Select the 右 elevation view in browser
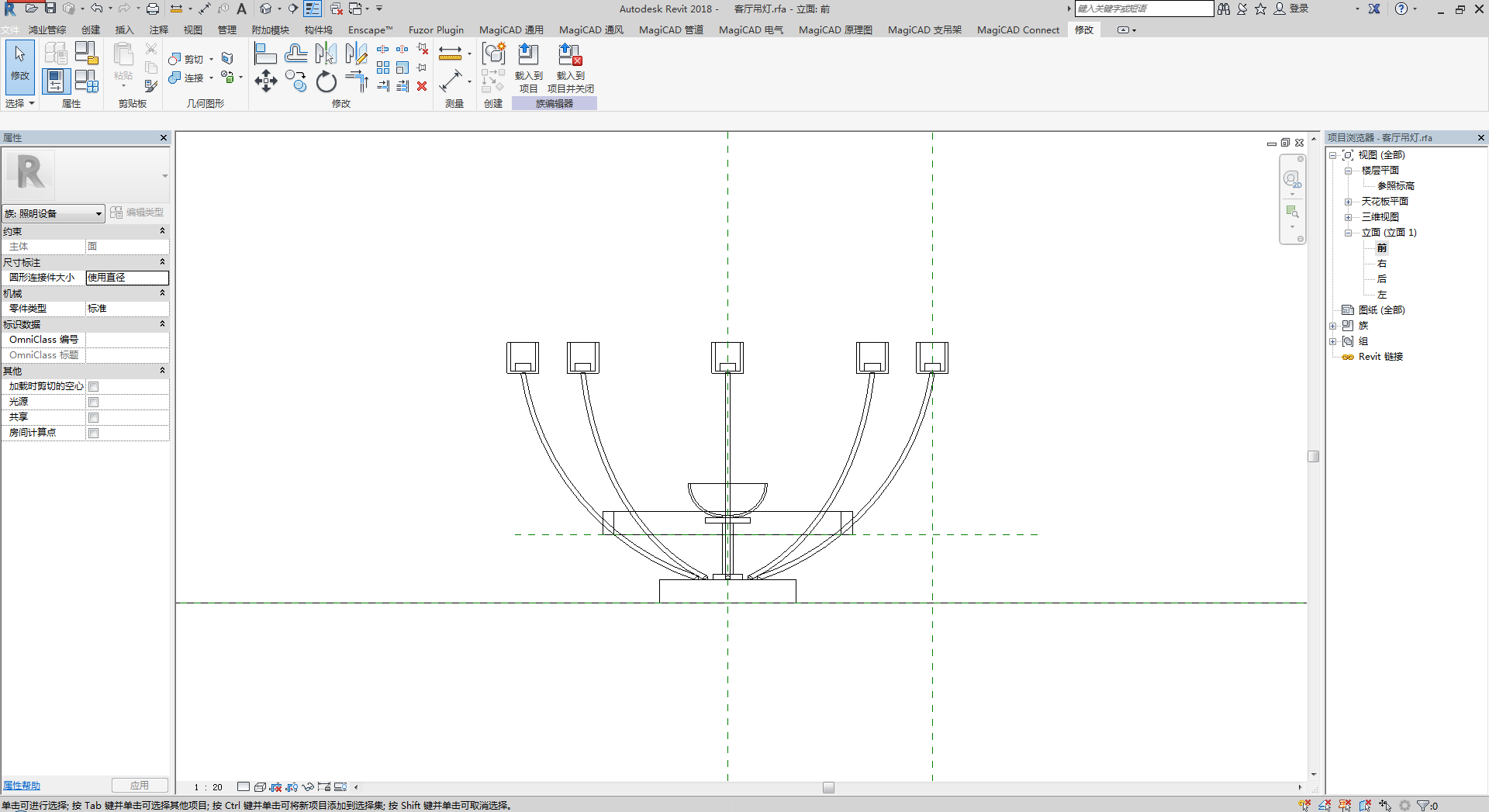Viewport: 1489px width, 812px height. [x=1381, y=264]
